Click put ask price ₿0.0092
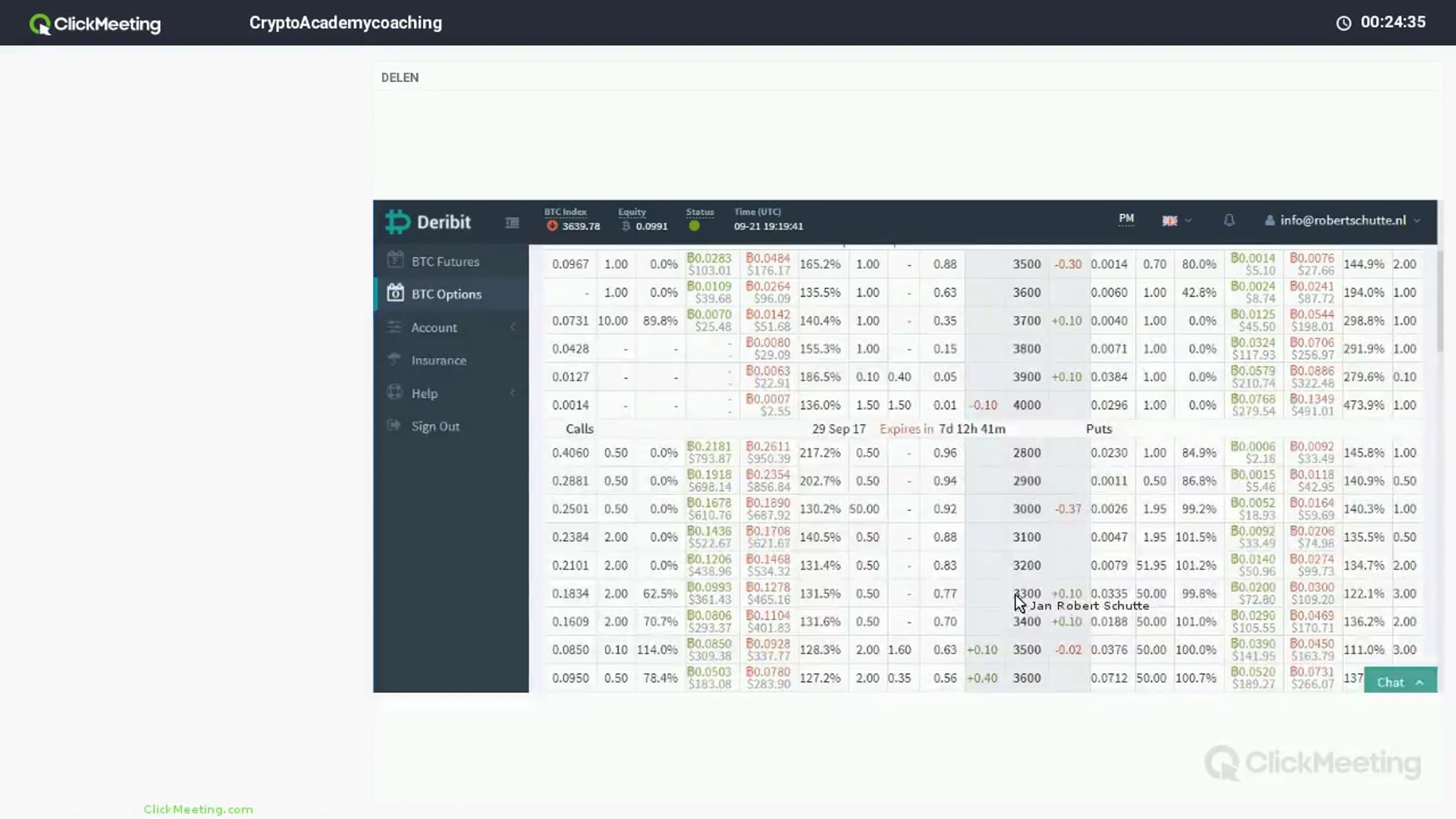This screenshot has width=1456, height=819. [x=1311, y=447]
